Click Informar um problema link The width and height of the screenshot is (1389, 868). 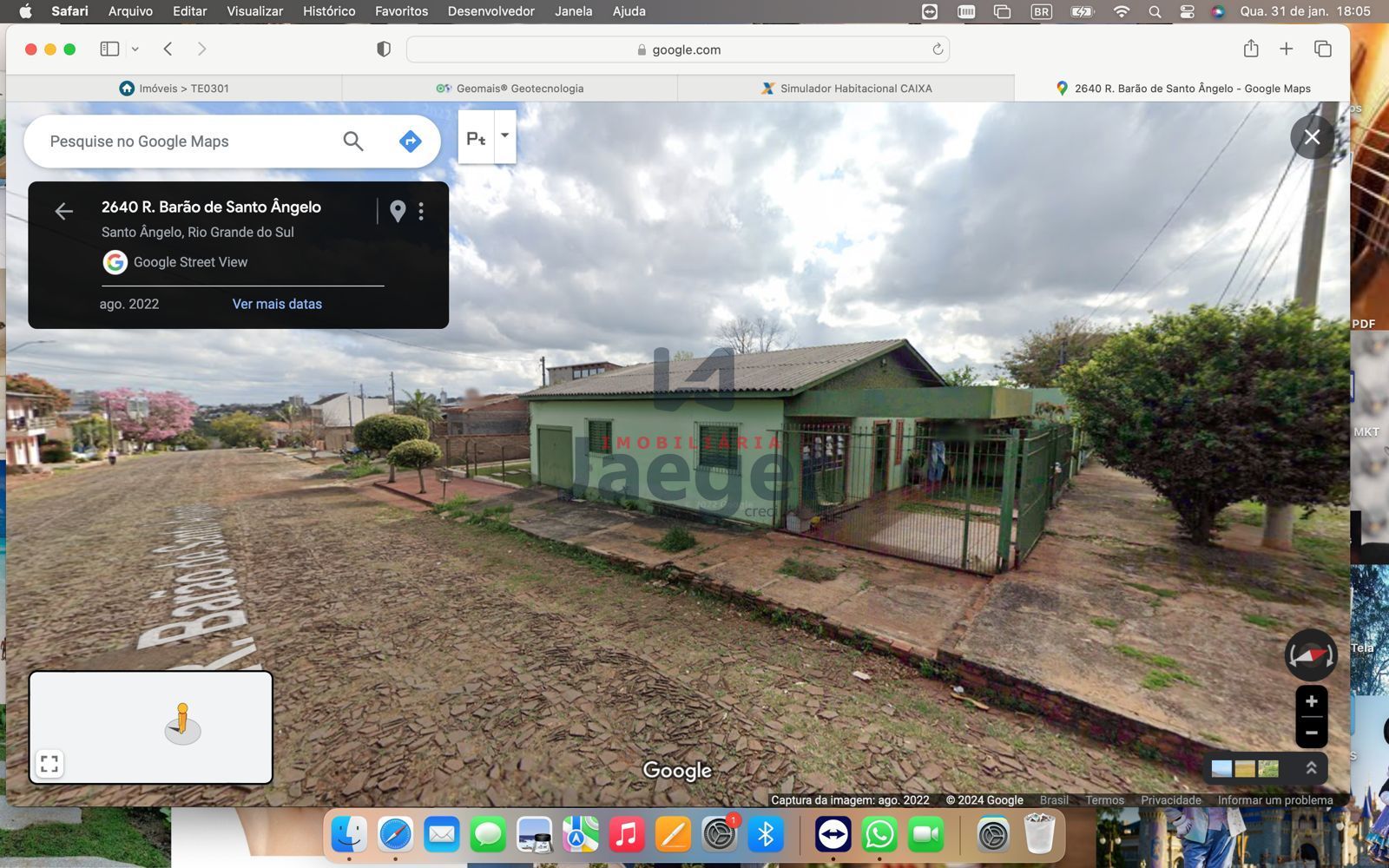1274,800
